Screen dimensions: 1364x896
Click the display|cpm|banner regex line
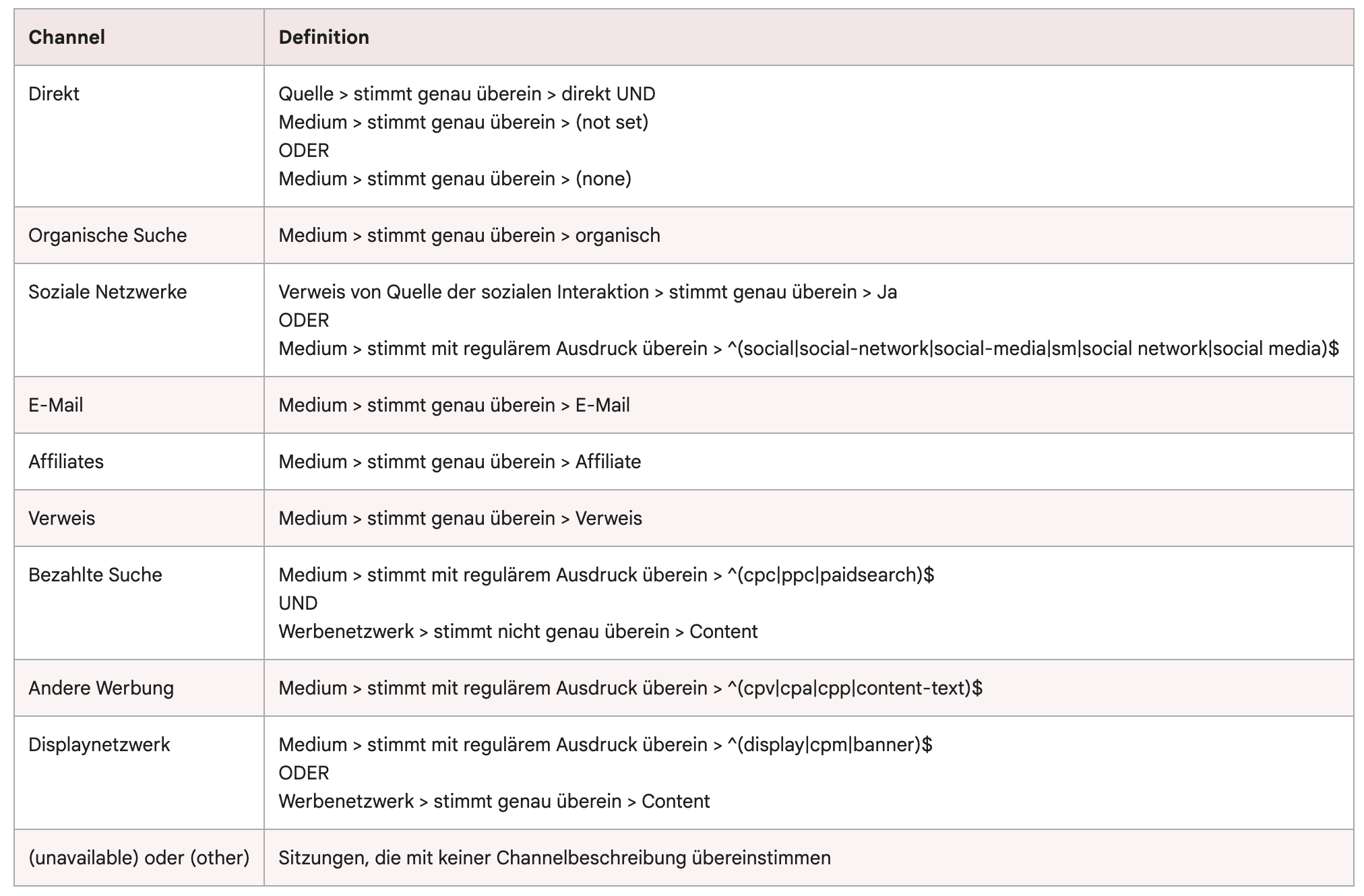(x=605, y=744)
